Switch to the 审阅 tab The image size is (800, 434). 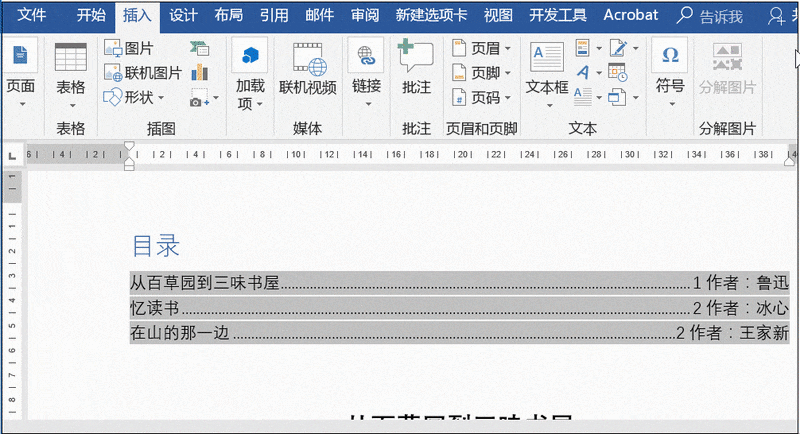coord(365,15)
